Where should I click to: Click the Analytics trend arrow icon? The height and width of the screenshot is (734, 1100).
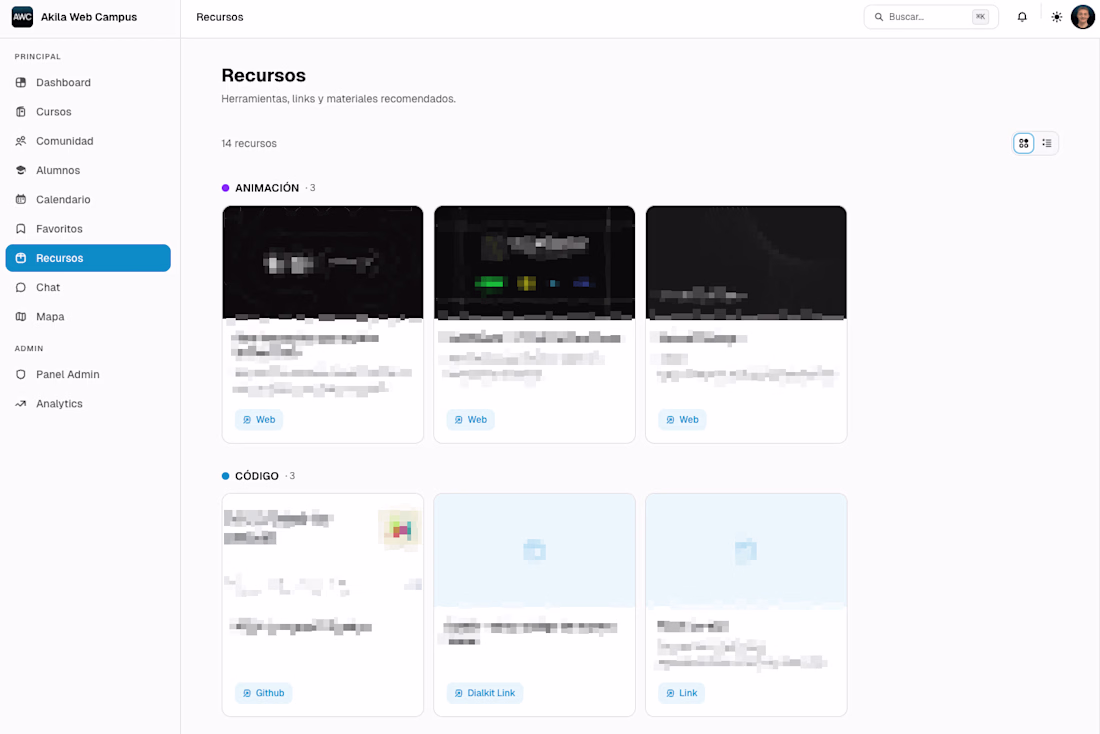click(x=21, y=404)
